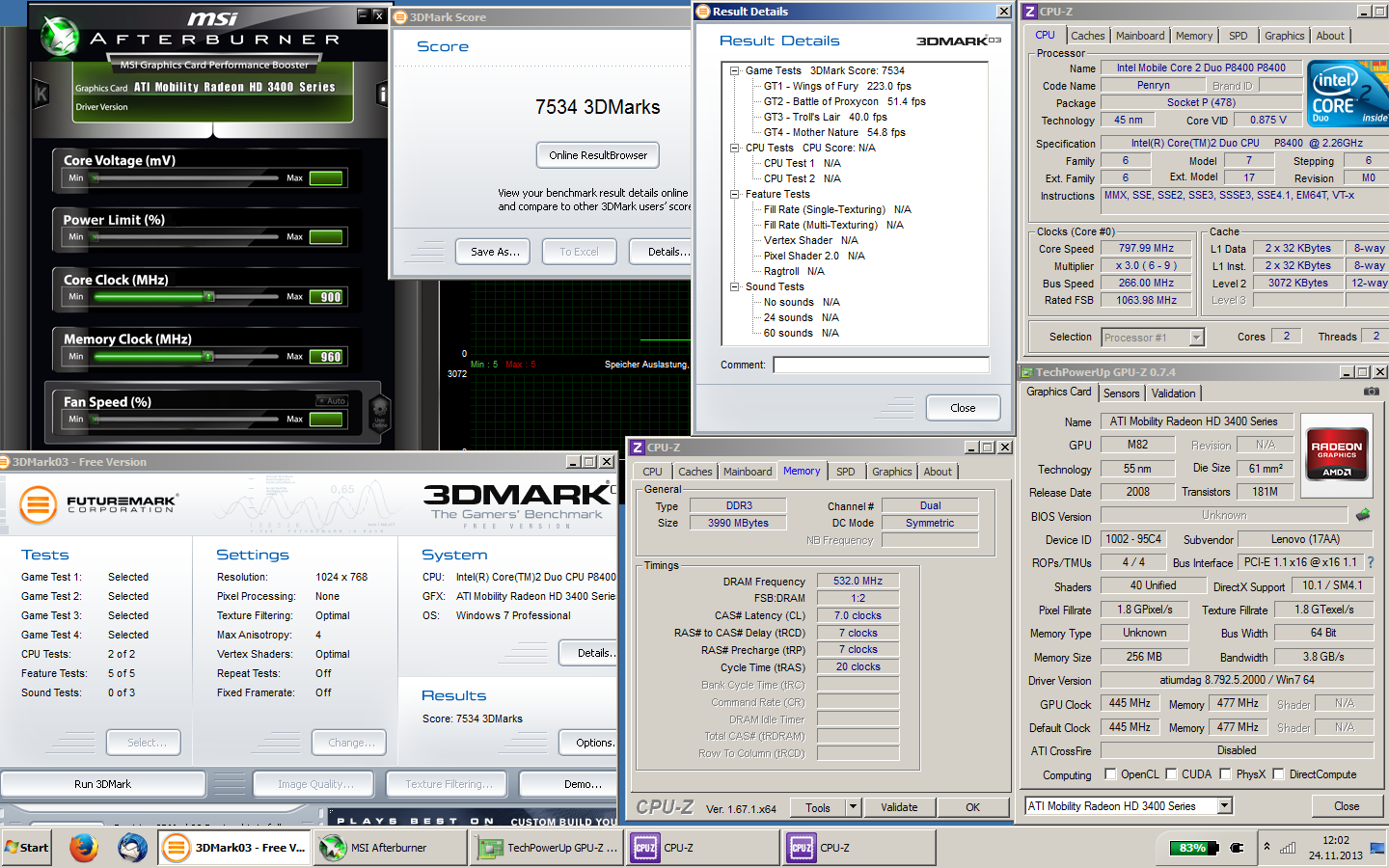The height and width of the screenshot is (868, 1389).
Task: Switch to first CPU-Z taskbar button
Action: (703, 848)
